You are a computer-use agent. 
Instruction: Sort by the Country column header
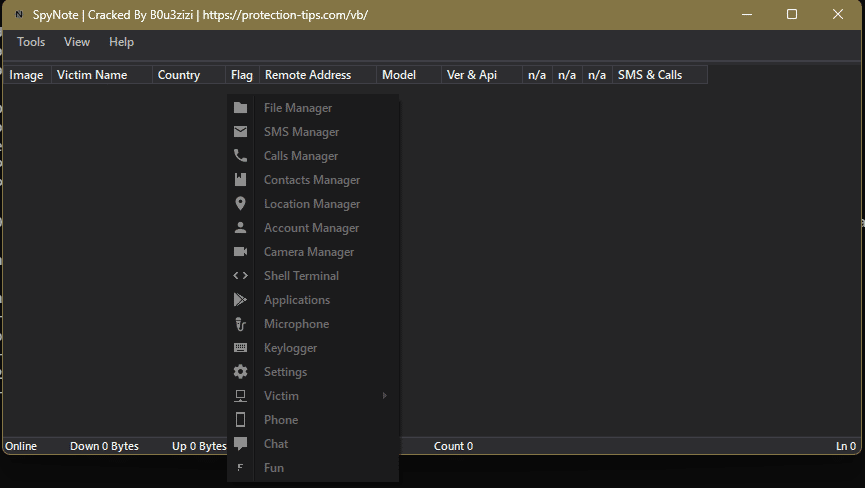pos(179,75)
